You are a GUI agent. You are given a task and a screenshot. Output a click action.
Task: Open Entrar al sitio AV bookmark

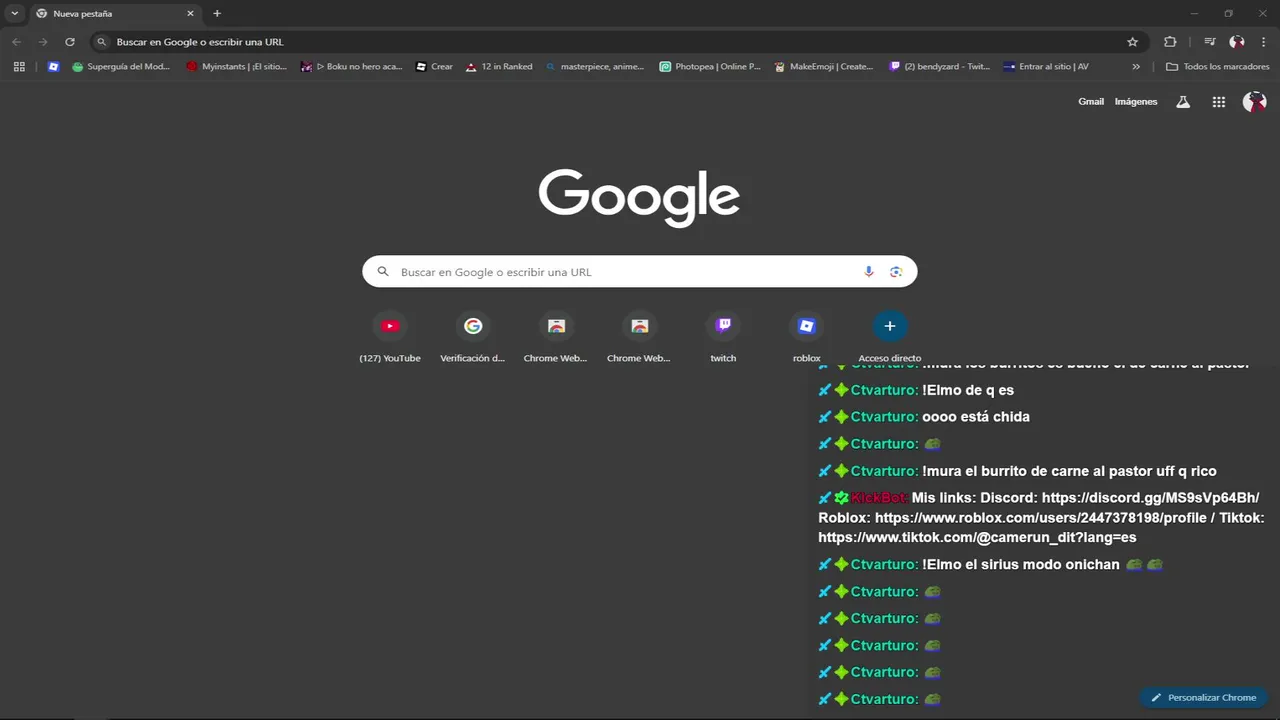[1046, 67]
